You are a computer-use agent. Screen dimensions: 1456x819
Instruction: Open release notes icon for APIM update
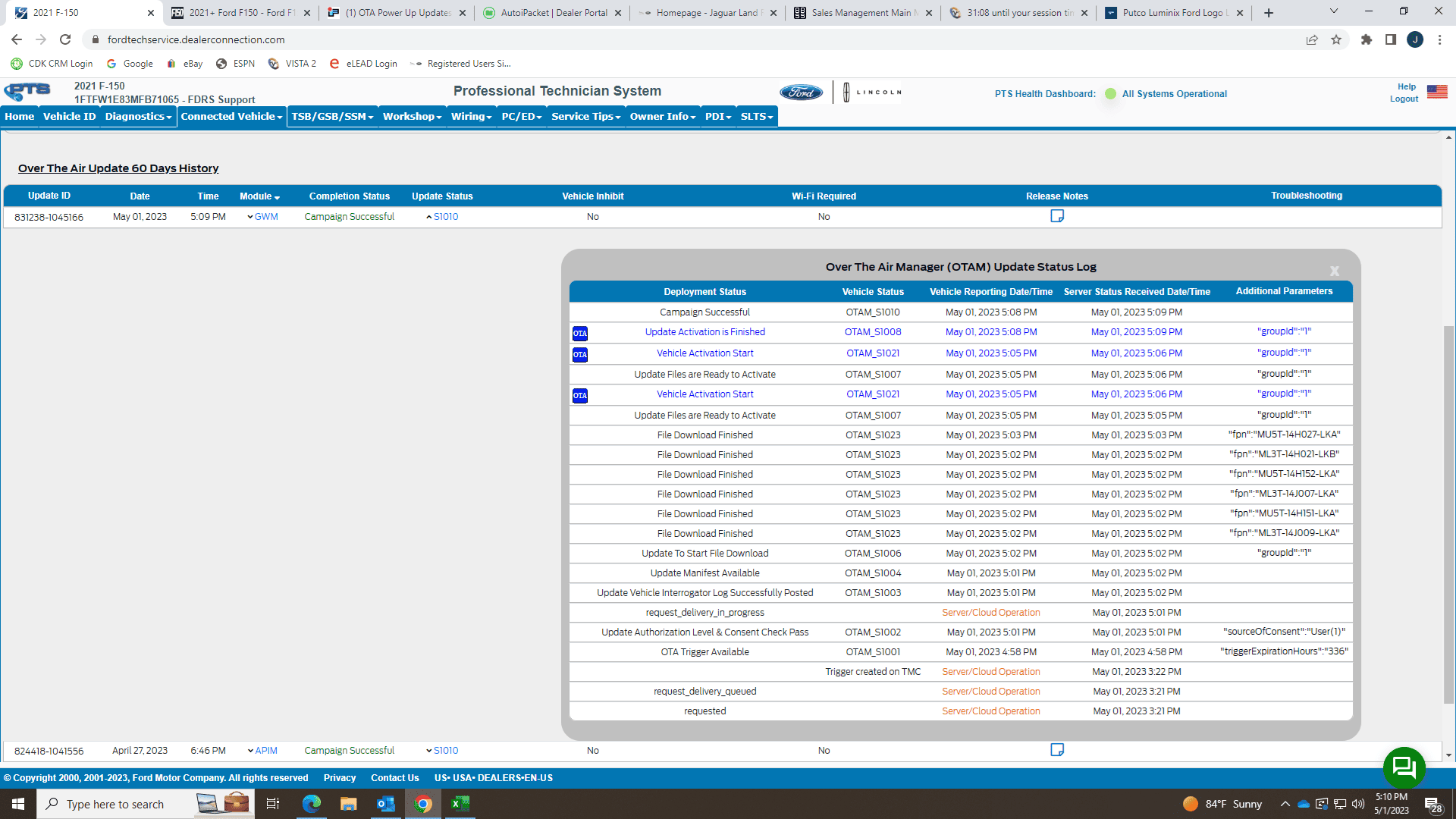1056,750
